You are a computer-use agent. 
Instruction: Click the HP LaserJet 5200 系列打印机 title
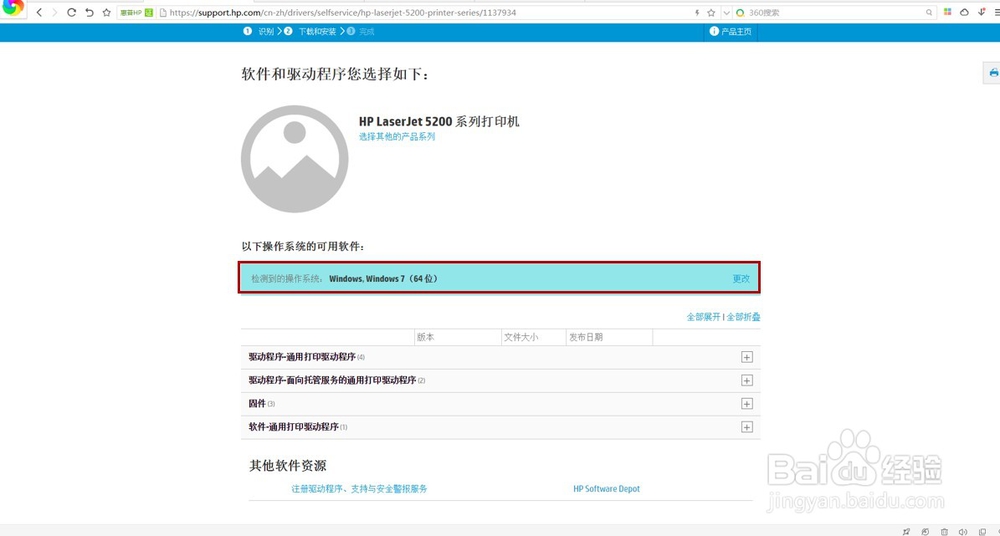coord(439,121)
